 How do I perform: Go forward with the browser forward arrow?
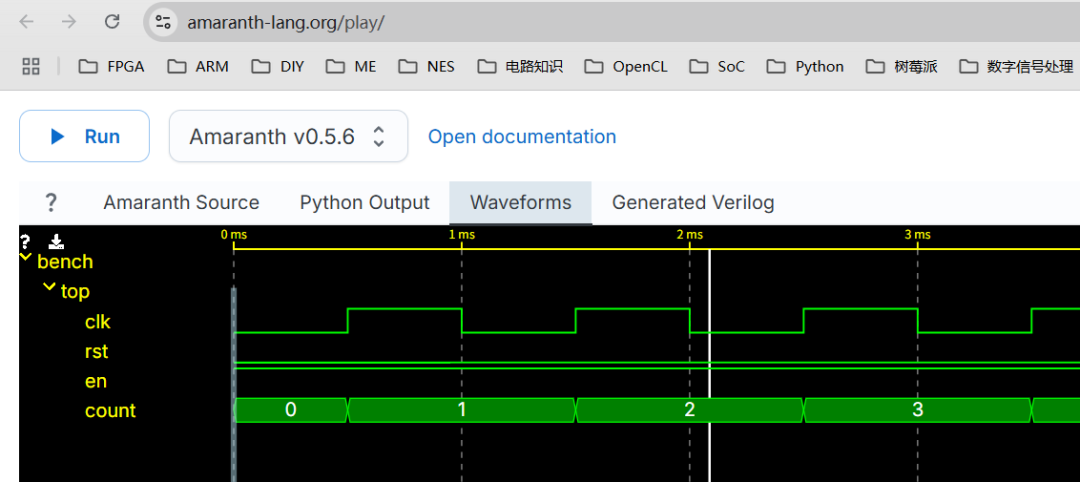(x=69, y=22)
